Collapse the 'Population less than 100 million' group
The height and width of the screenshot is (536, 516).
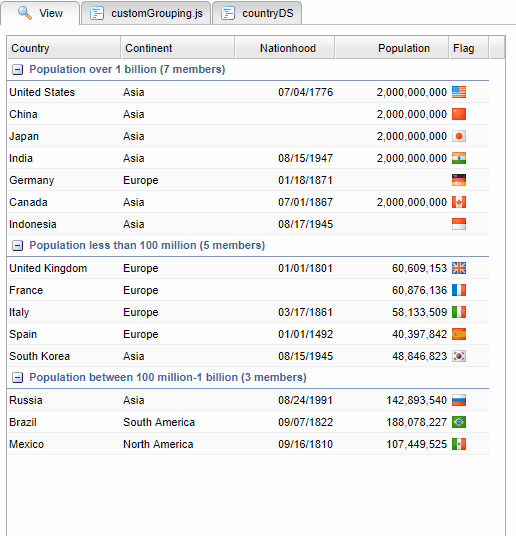click(x=17, y=245)
